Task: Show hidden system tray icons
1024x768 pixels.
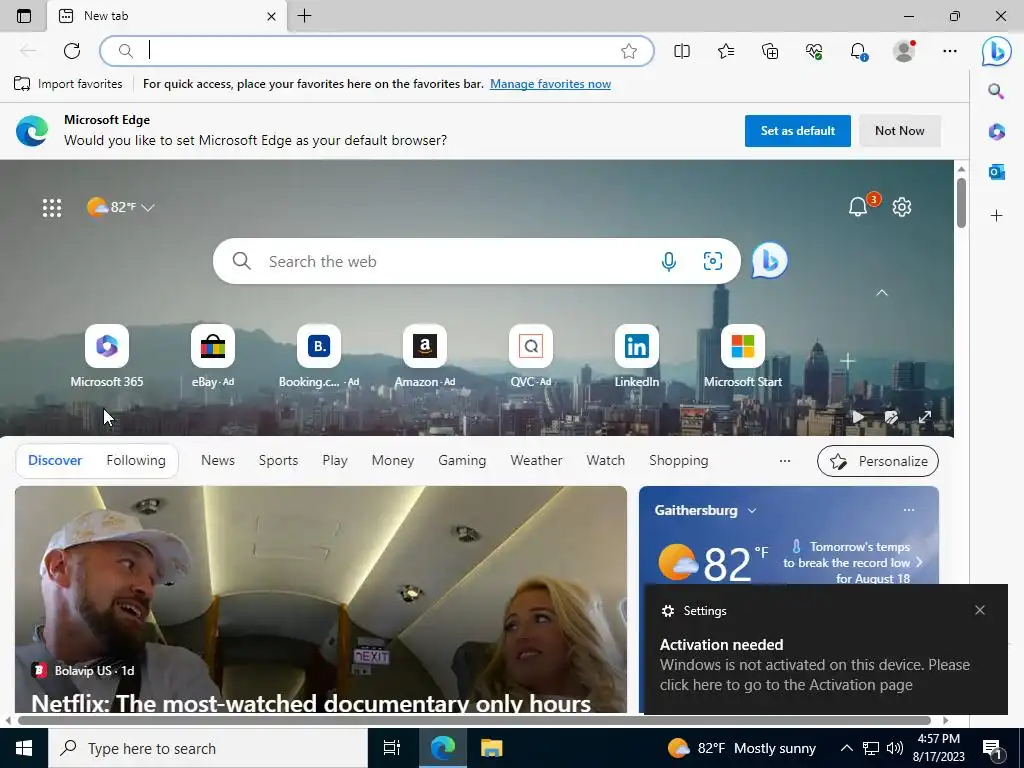Action: (846, 748)
